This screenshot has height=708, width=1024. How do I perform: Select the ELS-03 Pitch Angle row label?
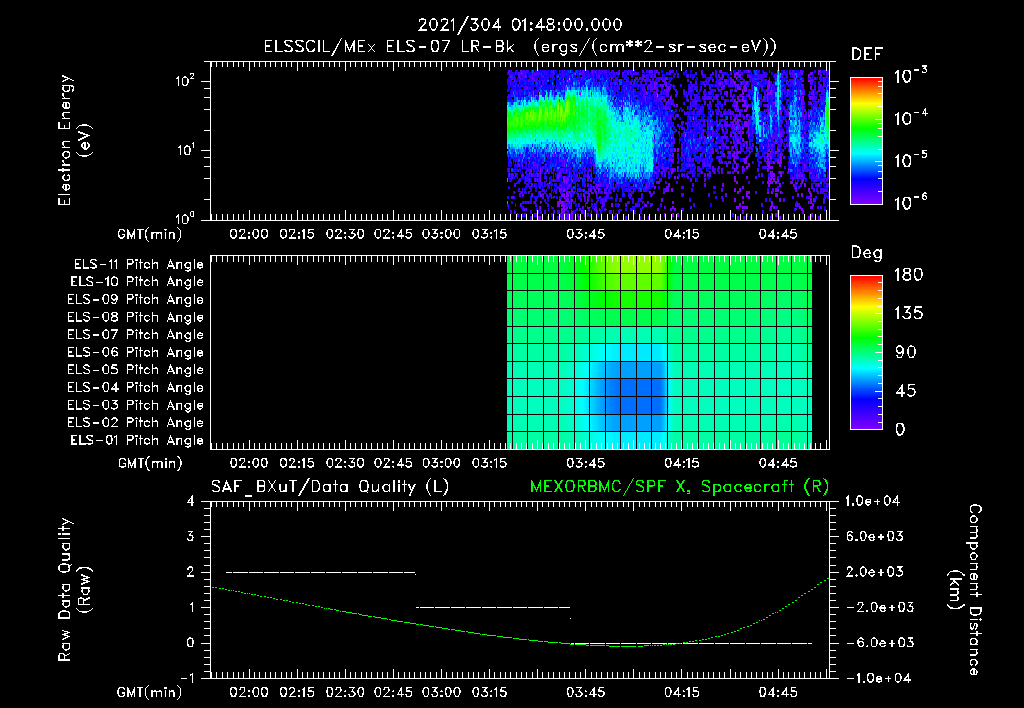[x=135, y=405]
